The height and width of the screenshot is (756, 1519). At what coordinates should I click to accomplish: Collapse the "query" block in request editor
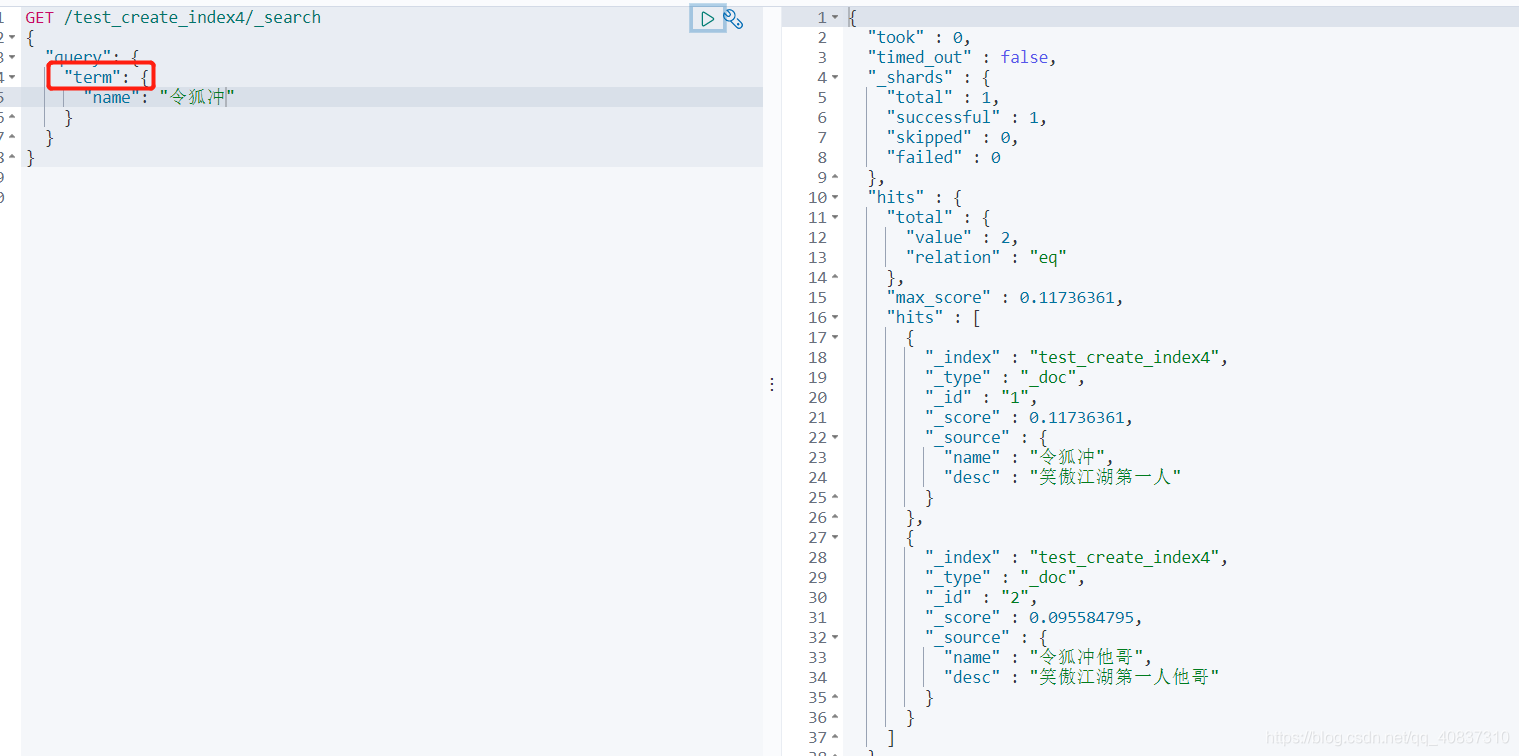[12, 57]
